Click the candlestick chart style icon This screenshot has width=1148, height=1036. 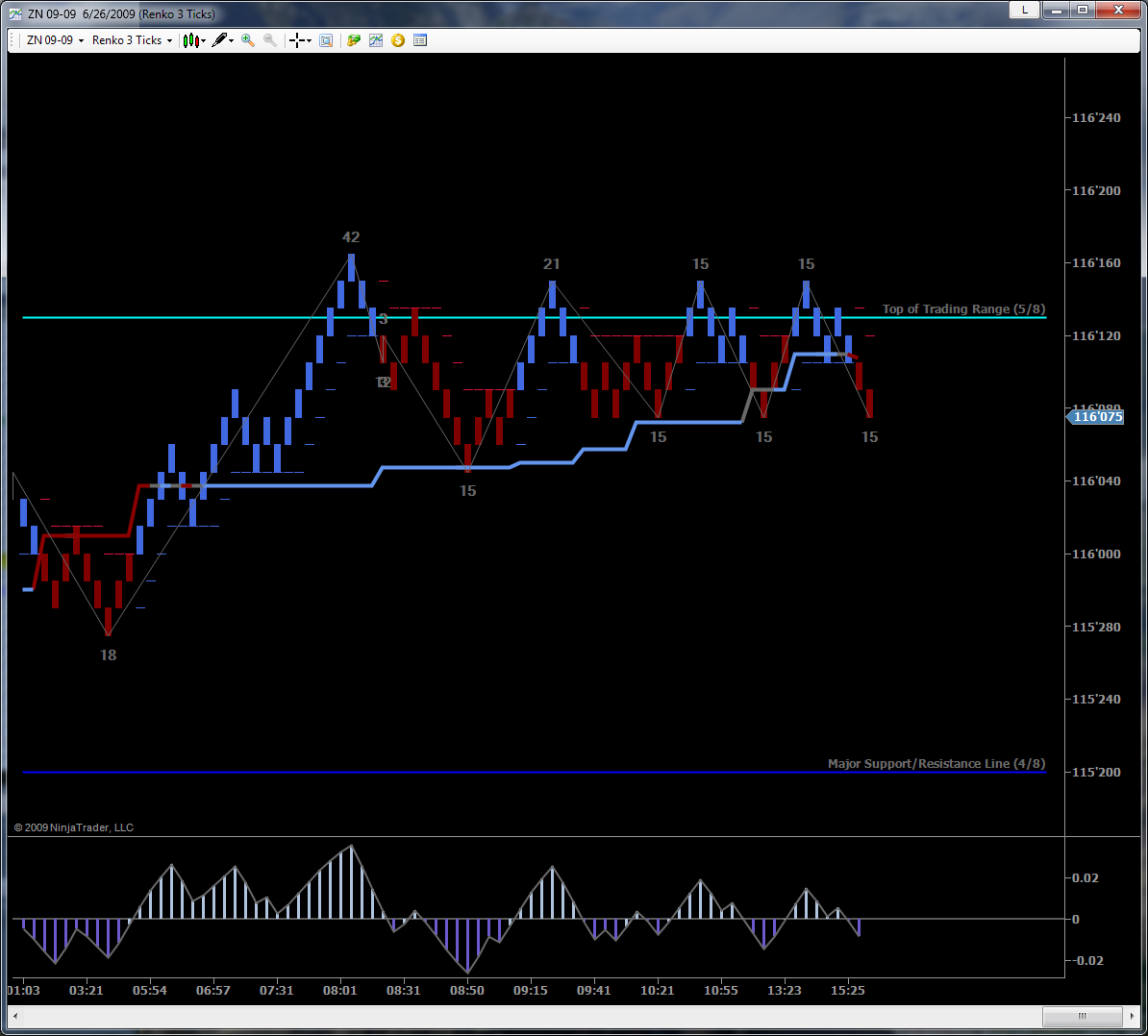point(190,40)
